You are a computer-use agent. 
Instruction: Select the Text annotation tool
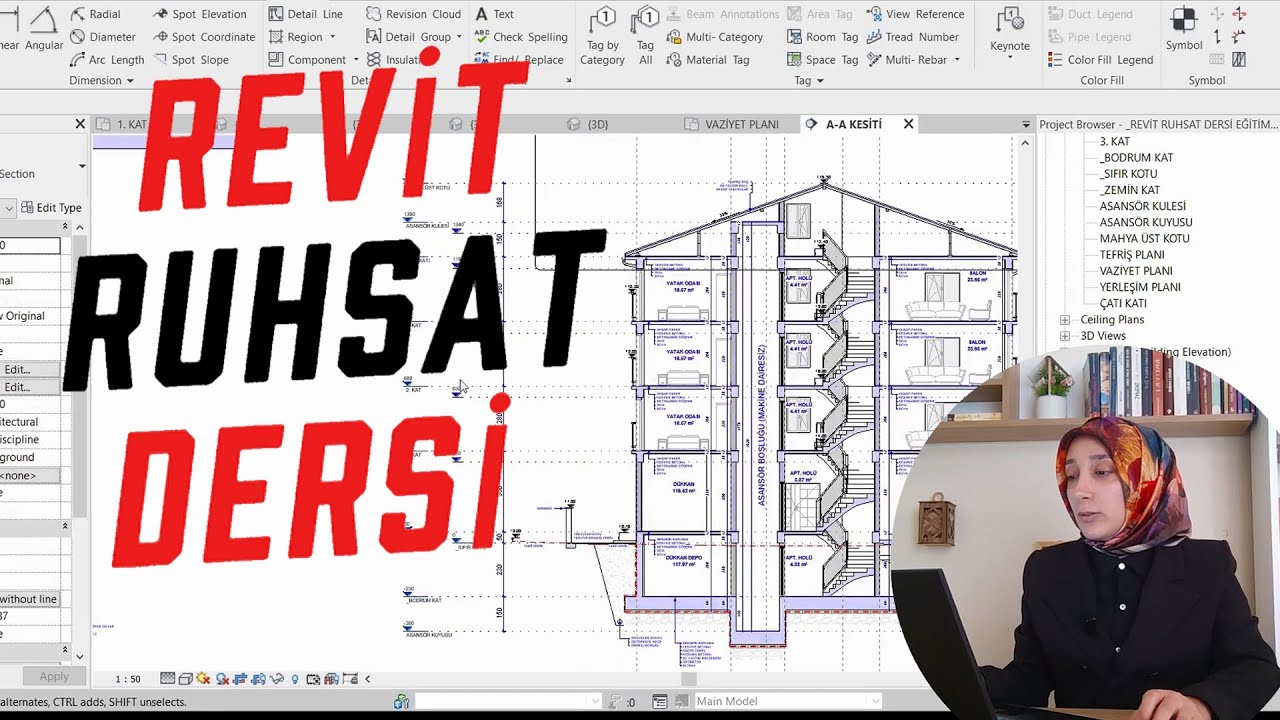(x=494, y=14)
